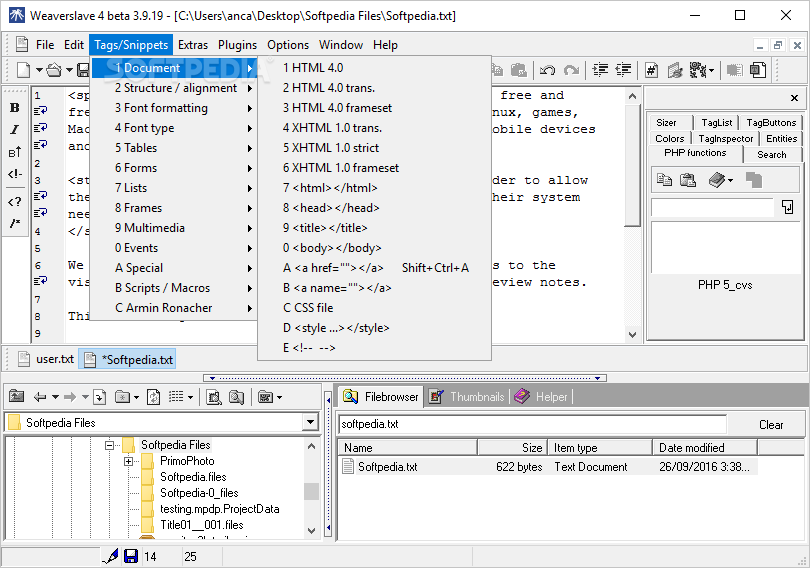Click the B-with-arrow left sidebar icon

14,152
